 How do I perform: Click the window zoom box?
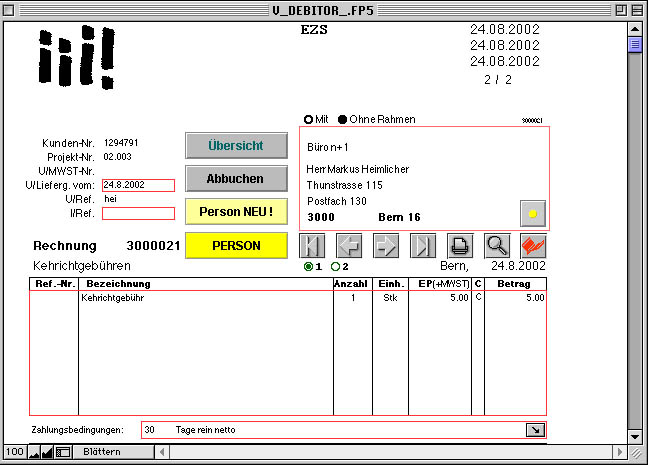[621, 10]
